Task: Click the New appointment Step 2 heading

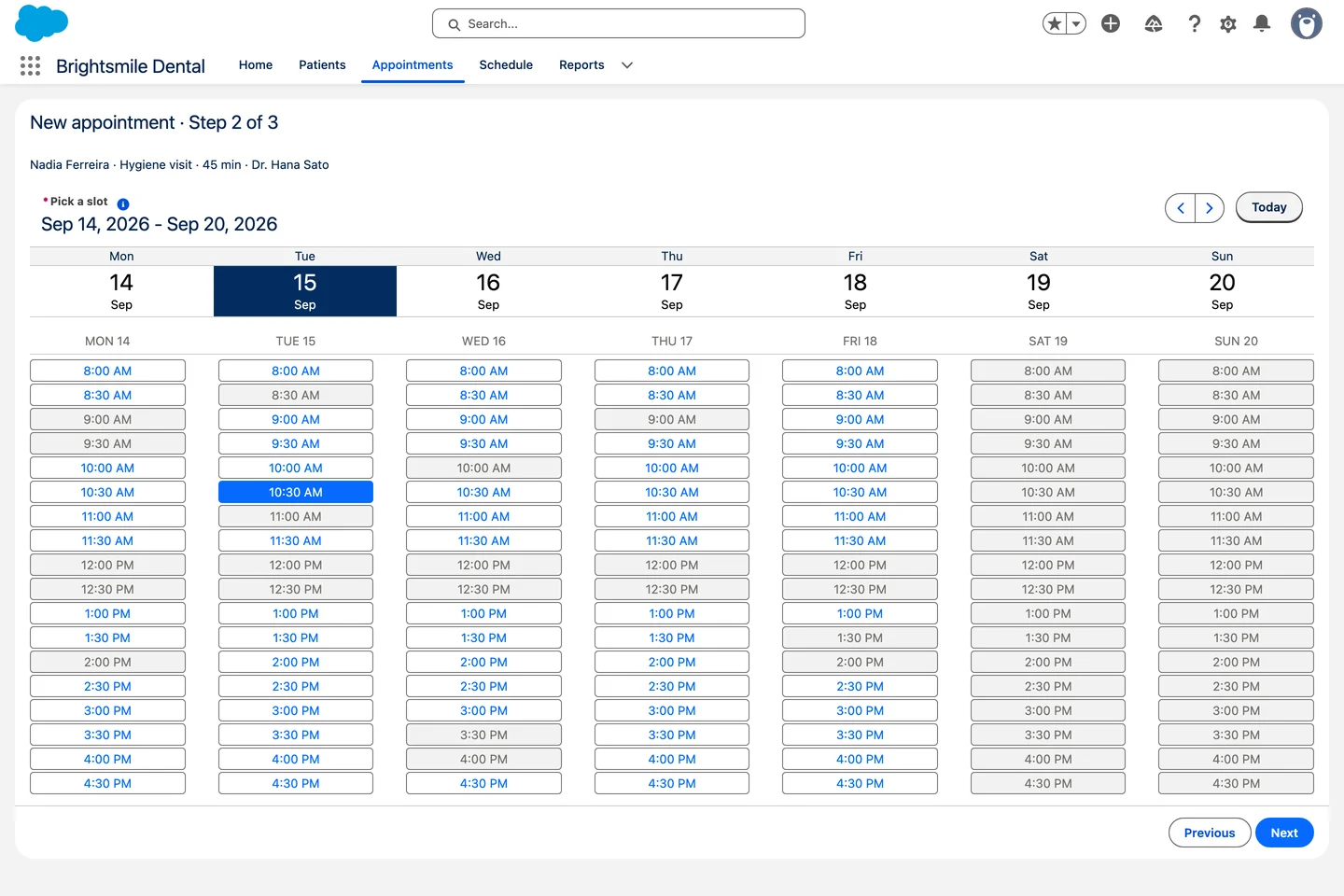Action: click(154, 123)
